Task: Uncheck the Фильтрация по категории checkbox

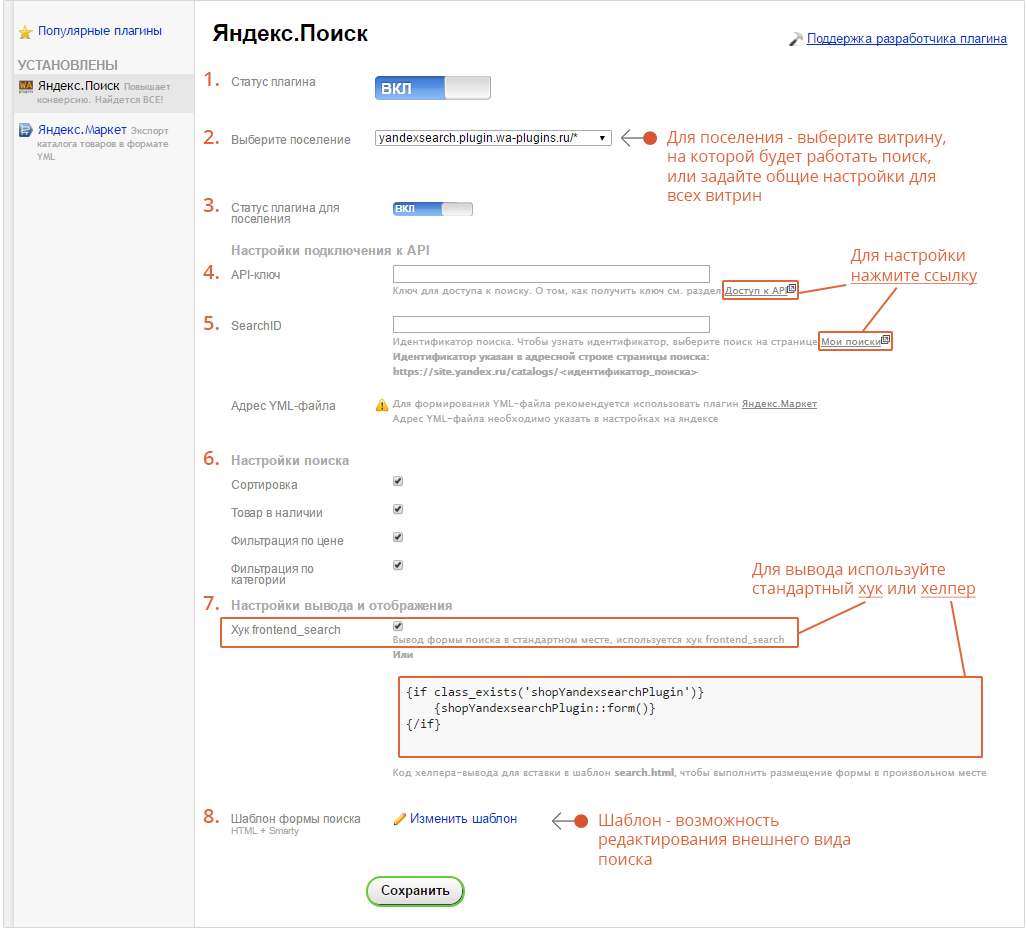Action: pyautogui.click(x=398, y=565)
